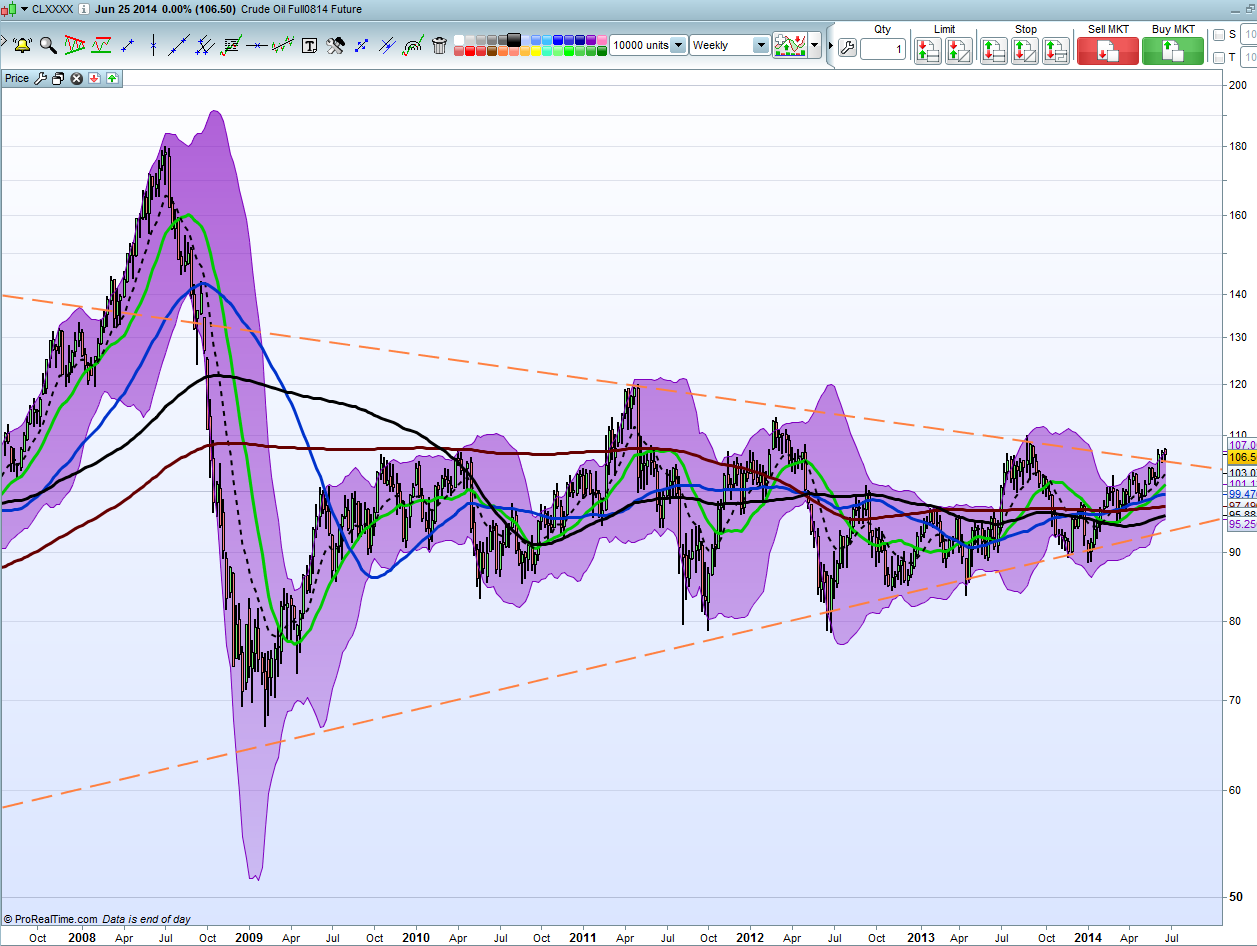
Task: Select the text annotation T tool
Action: 309,45
